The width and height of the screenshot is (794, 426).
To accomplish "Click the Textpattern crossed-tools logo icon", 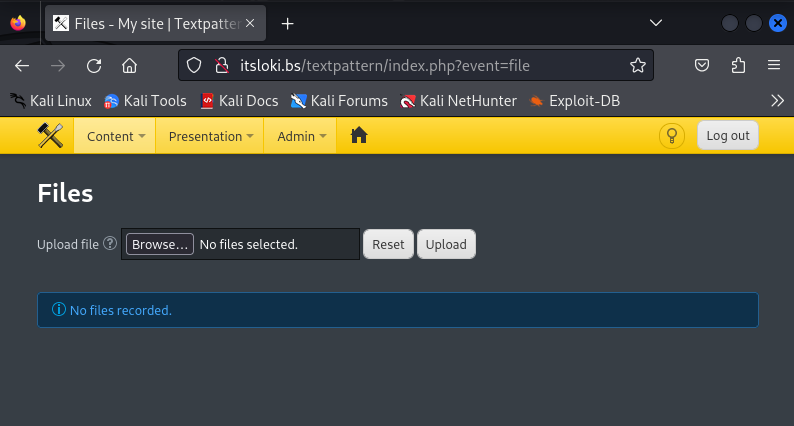I will point(50,136).
